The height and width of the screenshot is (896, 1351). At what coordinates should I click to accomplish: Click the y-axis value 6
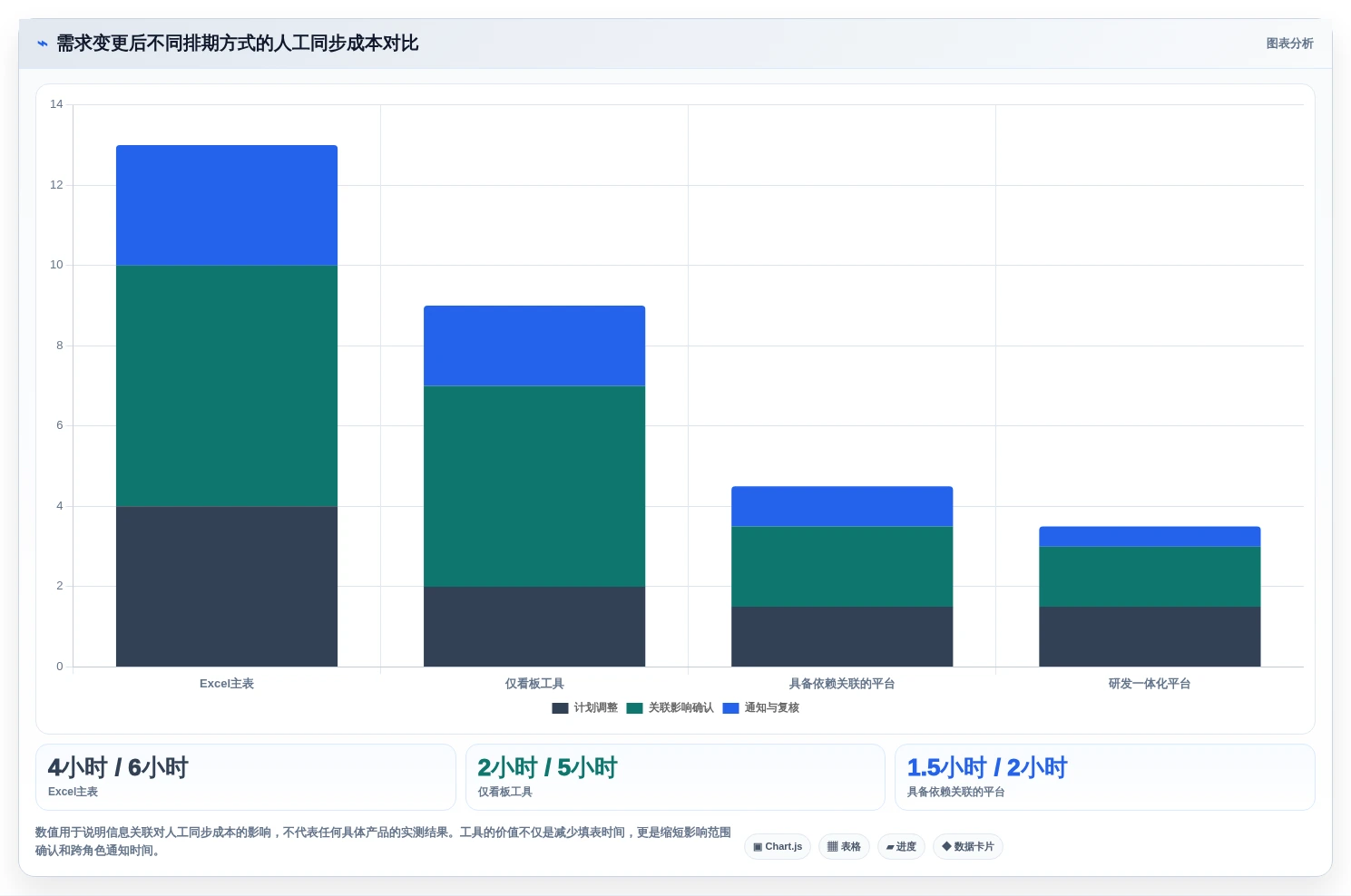coord(60,425)
